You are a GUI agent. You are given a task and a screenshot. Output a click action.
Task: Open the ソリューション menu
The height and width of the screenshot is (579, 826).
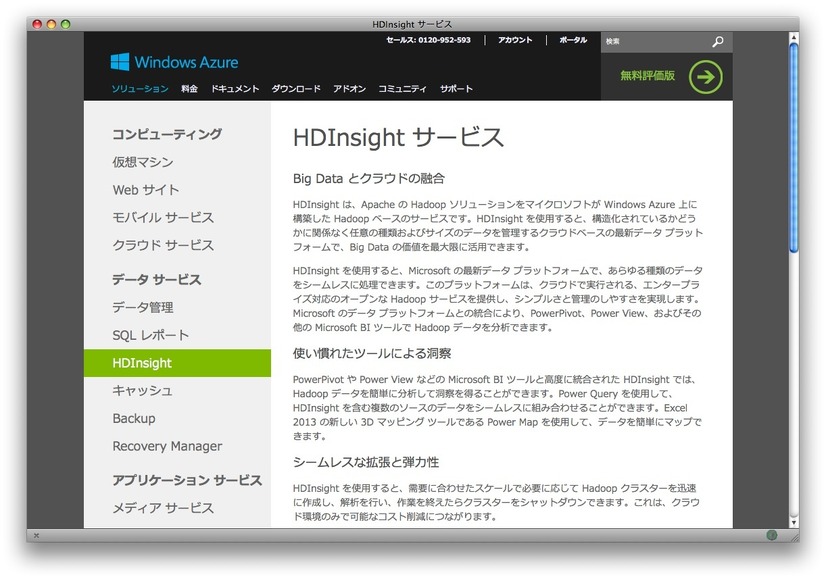(140, 89)
